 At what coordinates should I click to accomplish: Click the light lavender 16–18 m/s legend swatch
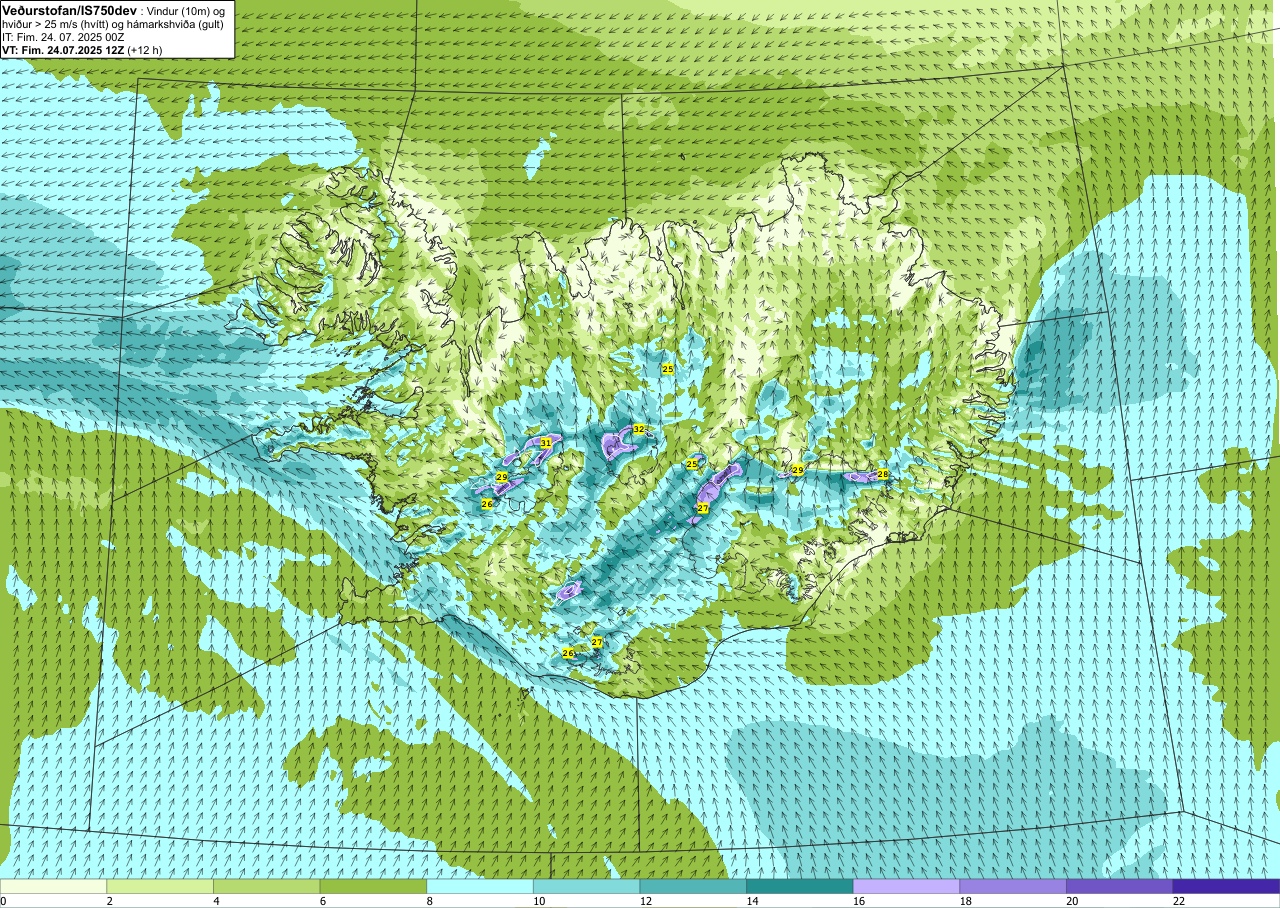point(906,886)
